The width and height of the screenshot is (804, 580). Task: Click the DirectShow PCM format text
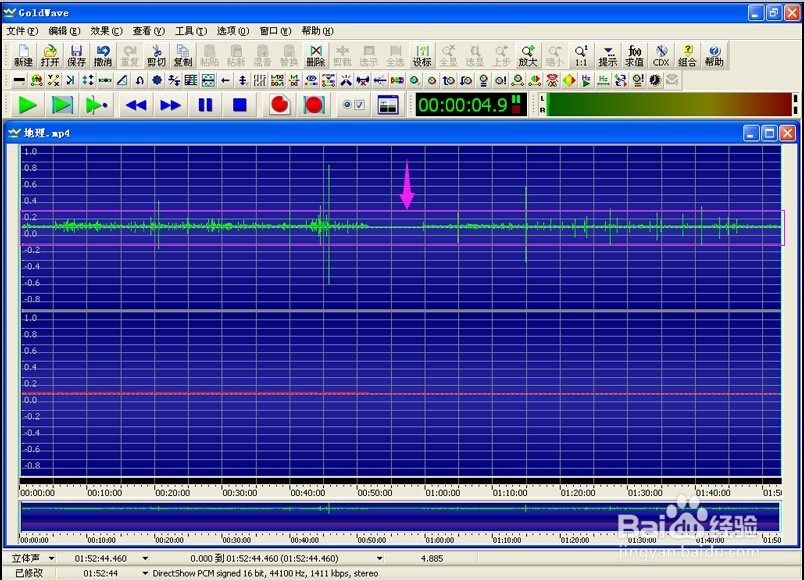[265, 573]
